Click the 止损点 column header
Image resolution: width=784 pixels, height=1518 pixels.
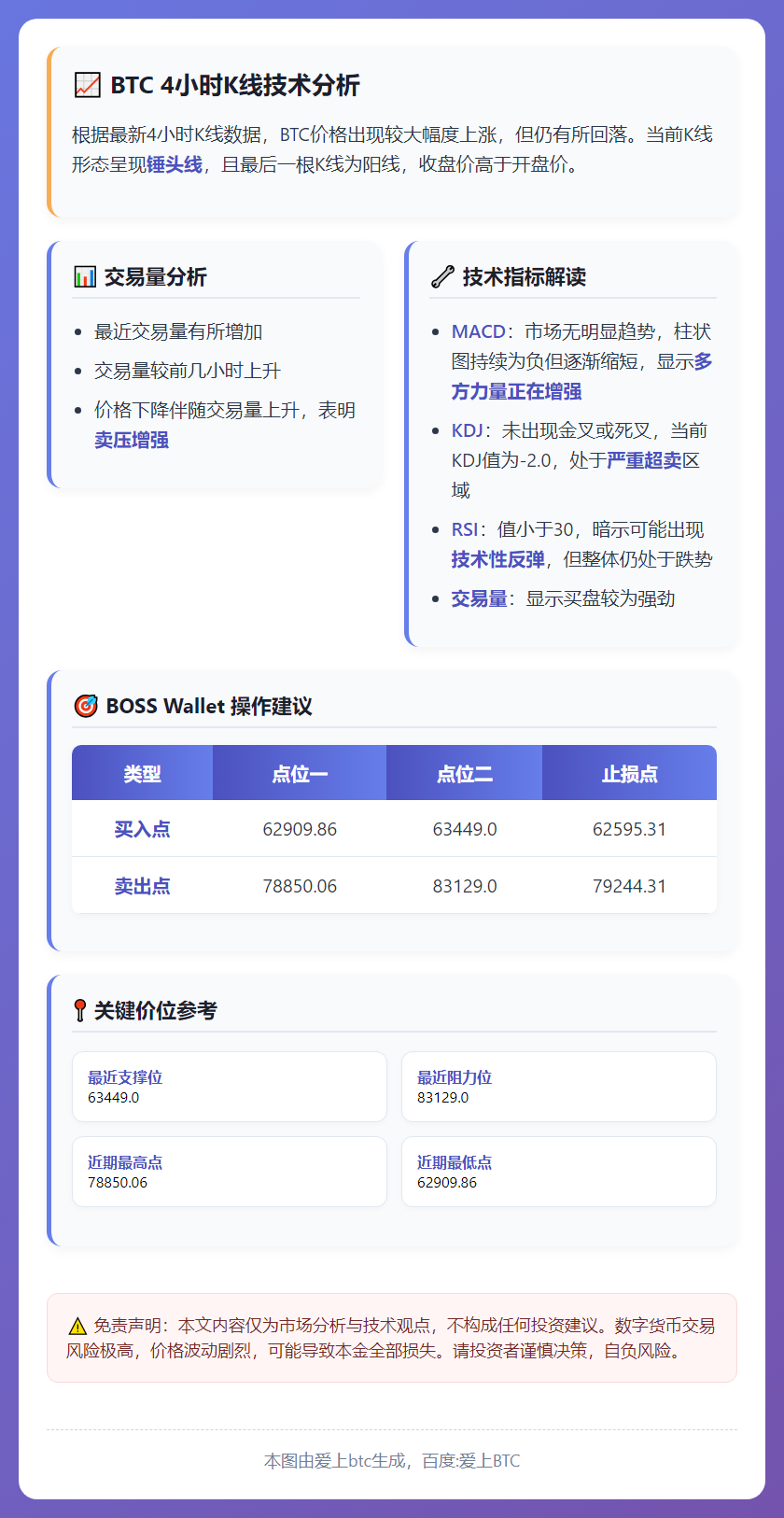pyautogui.click(x=630, y=773)
